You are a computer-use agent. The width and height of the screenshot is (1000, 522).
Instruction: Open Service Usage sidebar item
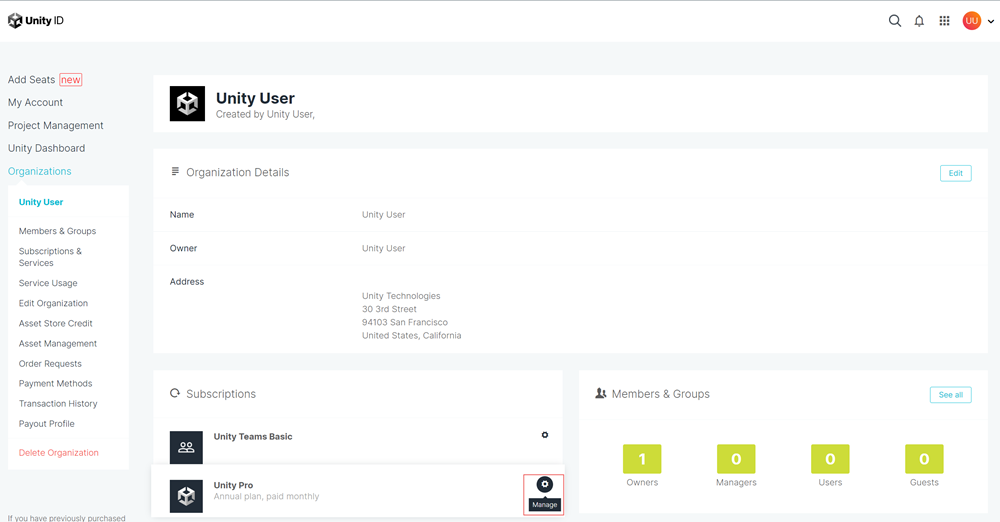48,283
